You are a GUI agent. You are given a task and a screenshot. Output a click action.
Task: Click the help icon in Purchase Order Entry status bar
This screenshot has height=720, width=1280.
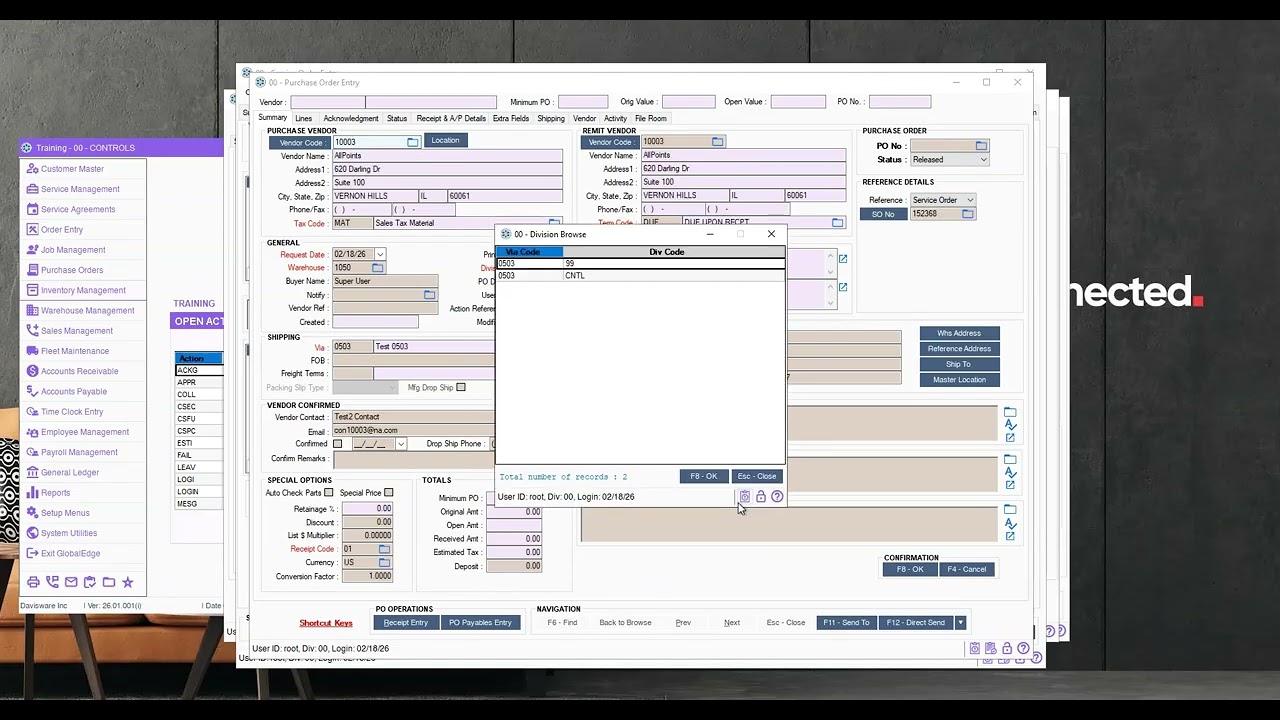(1023, 649)
